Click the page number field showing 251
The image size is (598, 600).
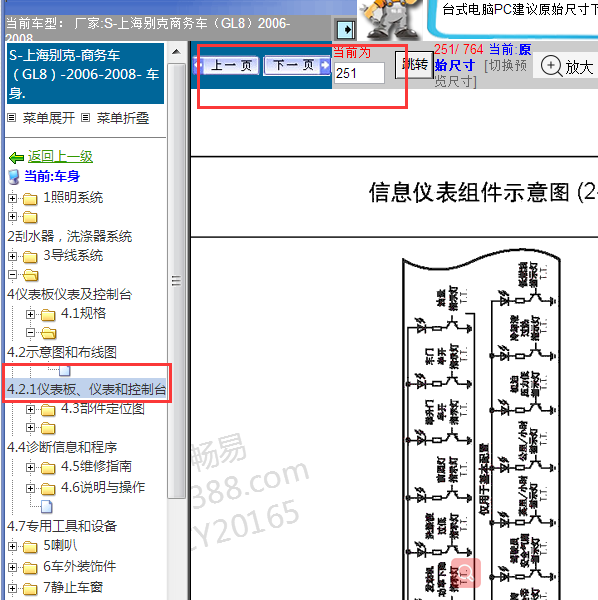coord(359,73)
